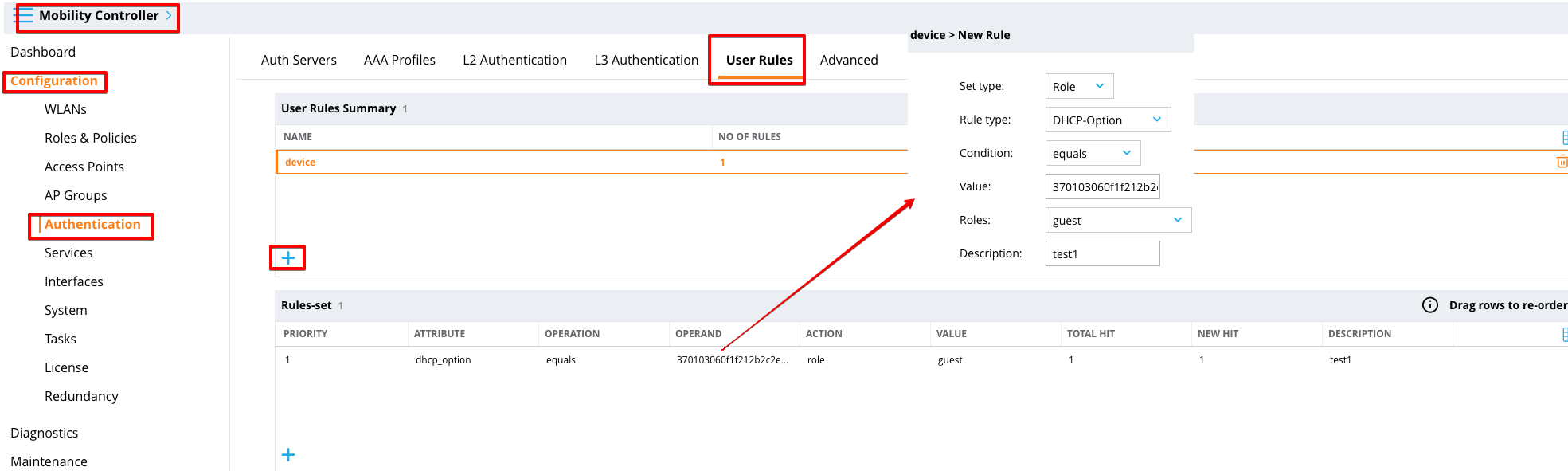The width and height of the screenshot is (1568, 471).
Task: Open the Set type dropdown
Action: (x=1079, y=86)
